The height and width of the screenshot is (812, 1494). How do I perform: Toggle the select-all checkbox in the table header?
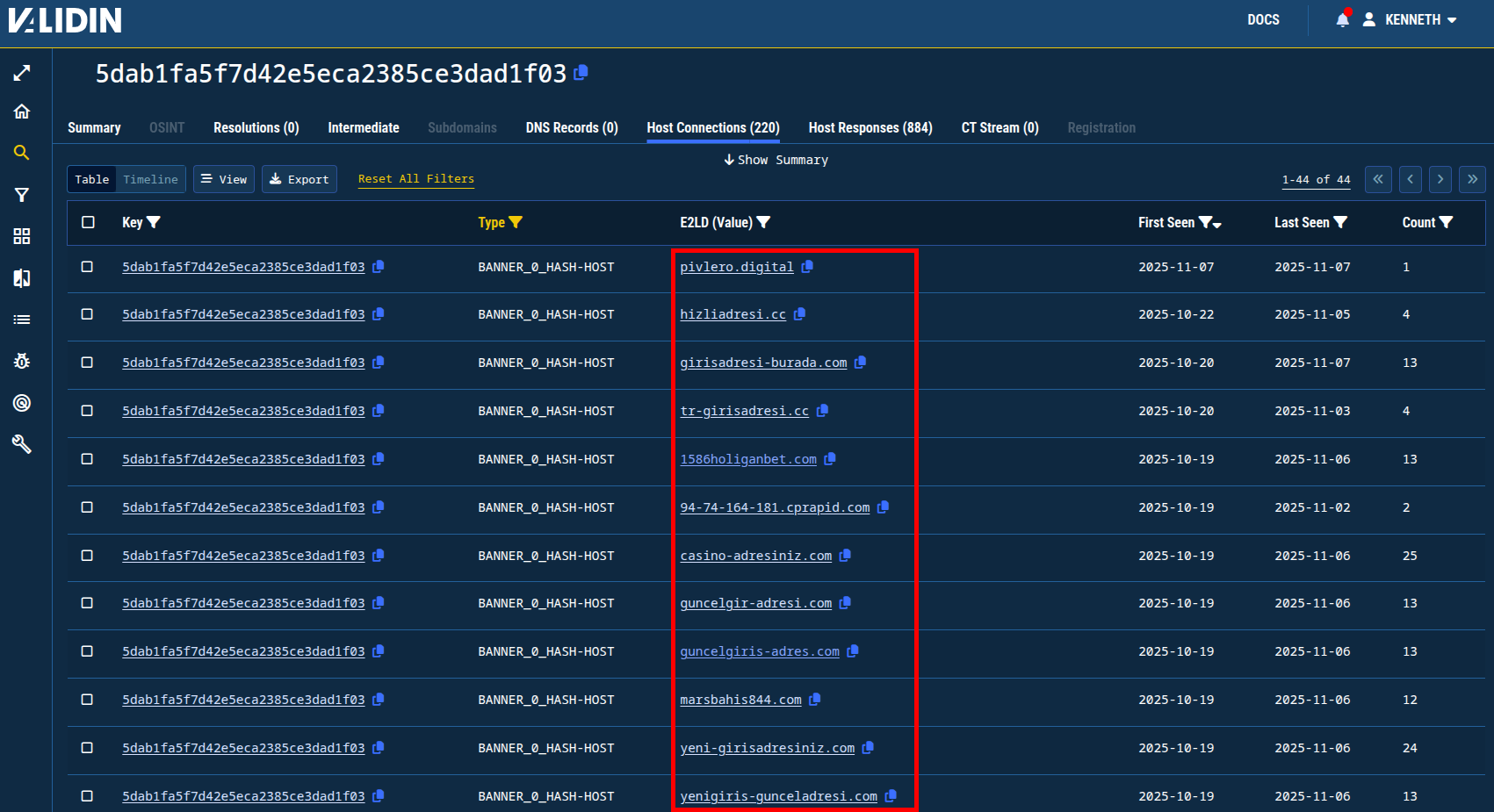[x=88, y=222]
